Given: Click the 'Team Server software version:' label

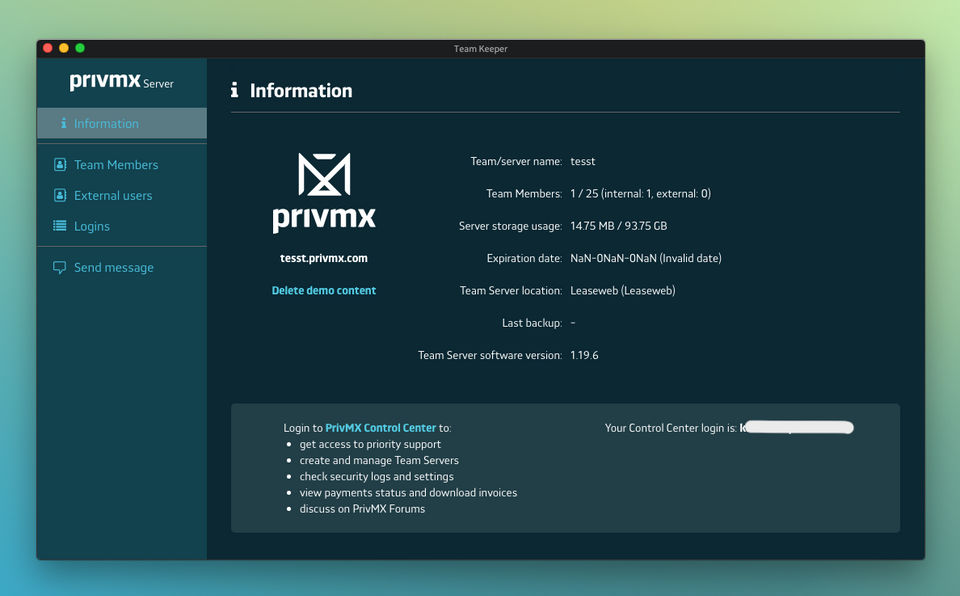Looking at the screenshot, I should (490, 355).
